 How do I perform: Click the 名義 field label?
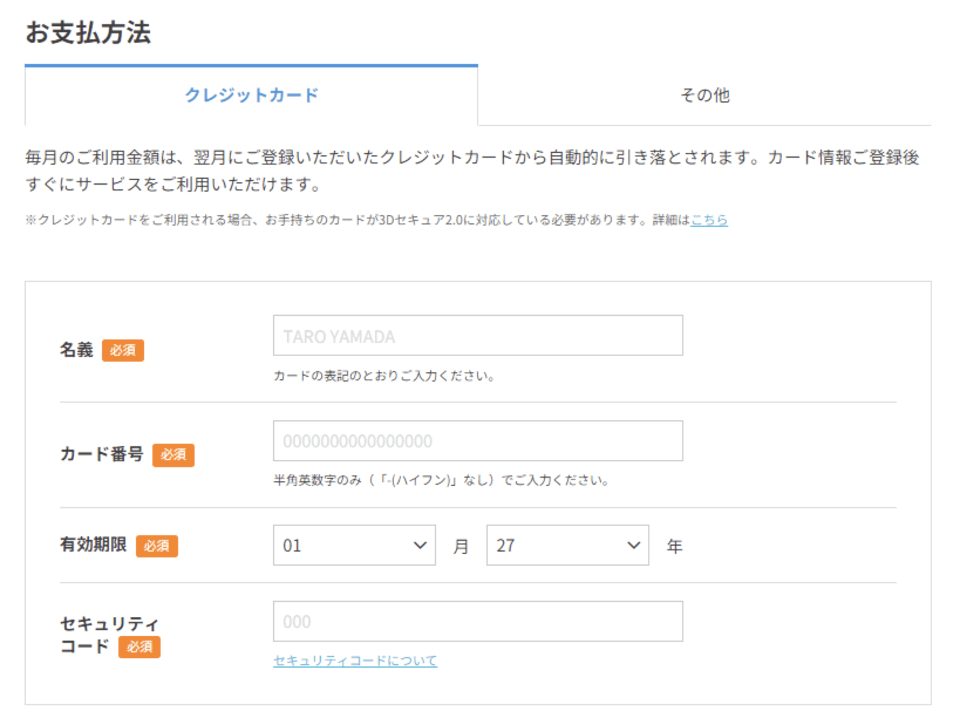click(76, 350)
